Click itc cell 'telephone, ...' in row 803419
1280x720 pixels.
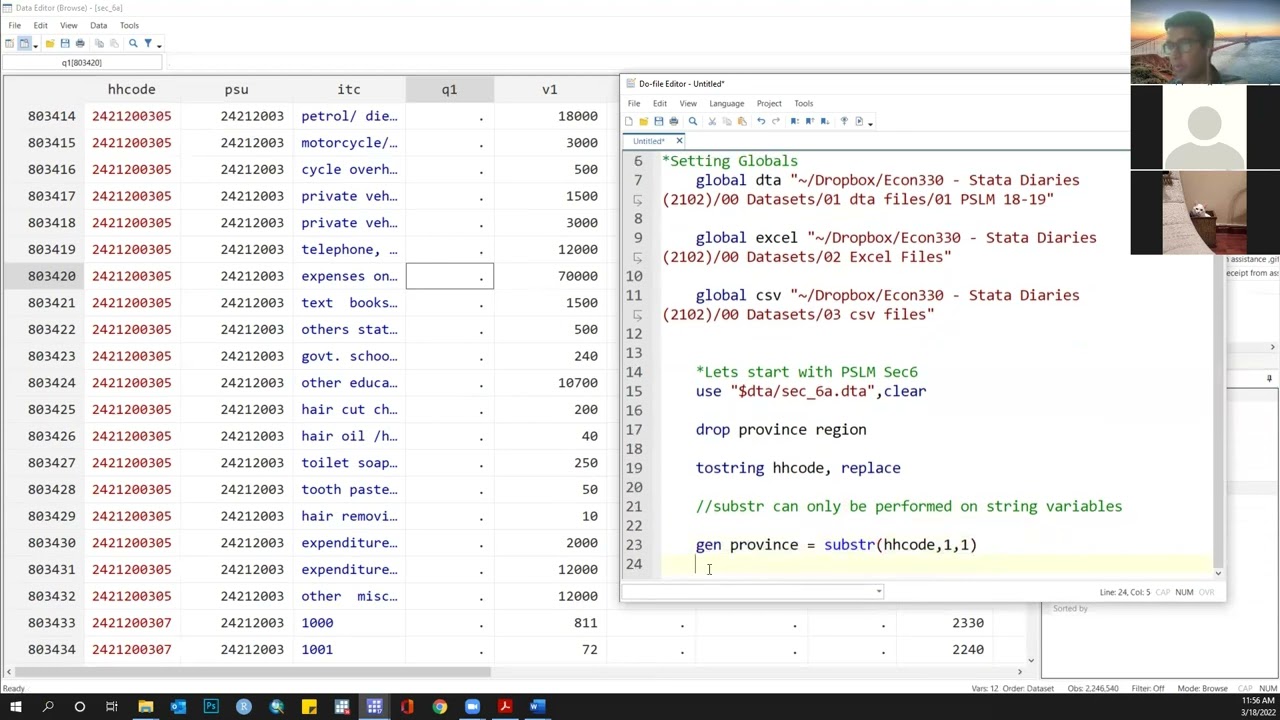[349, 249]
